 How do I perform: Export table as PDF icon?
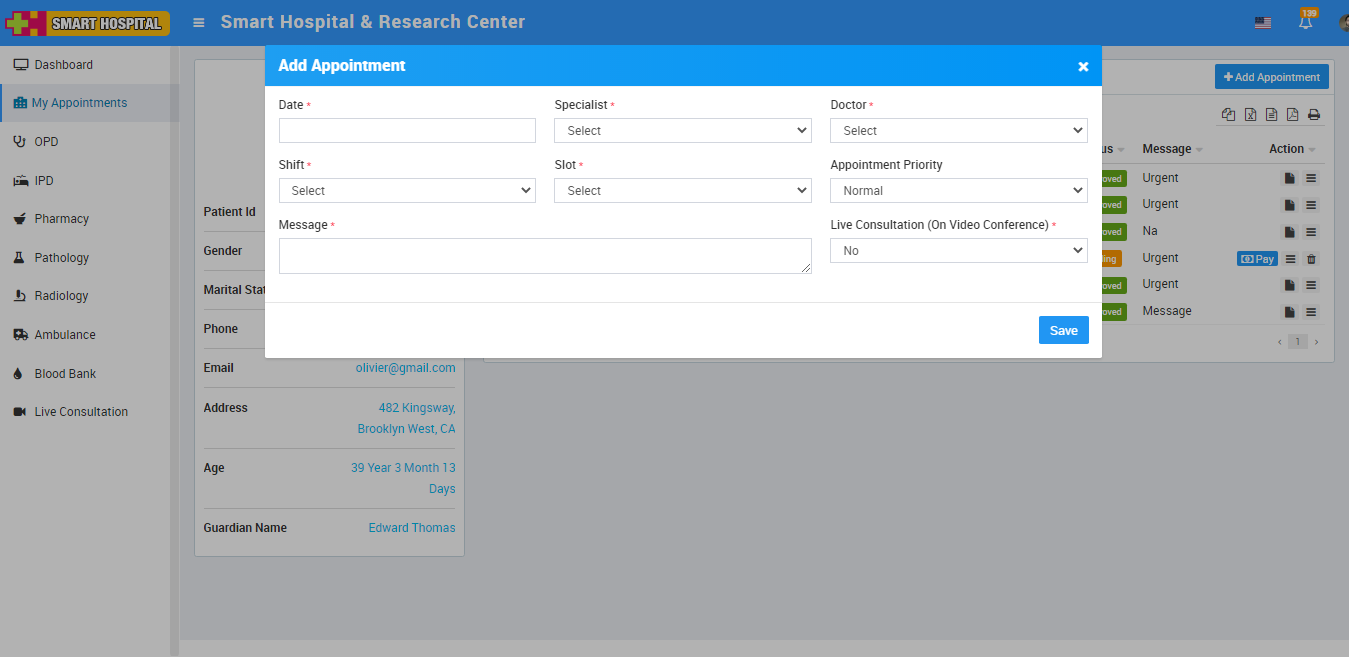pyautogui.click(x=1292, y=115)
